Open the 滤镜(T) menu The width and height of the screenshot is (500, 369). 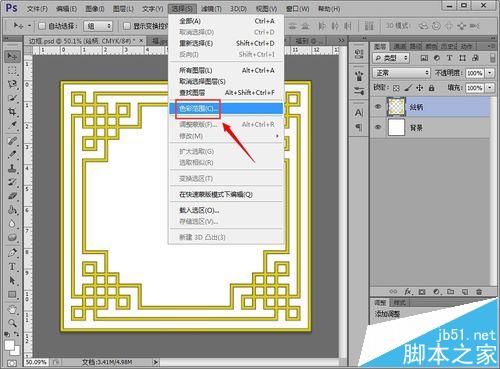coord(211,9)
